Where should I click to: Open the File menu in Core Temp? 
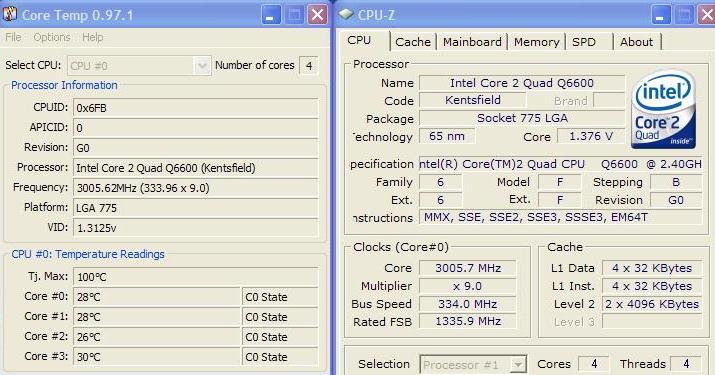coord(13,37)
